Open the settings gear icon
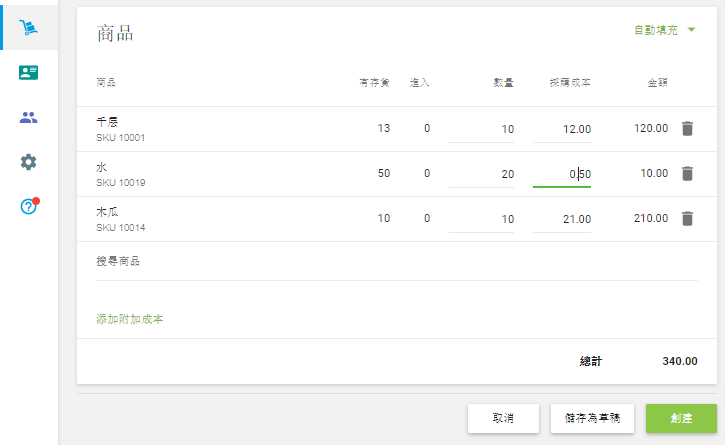 28,162
